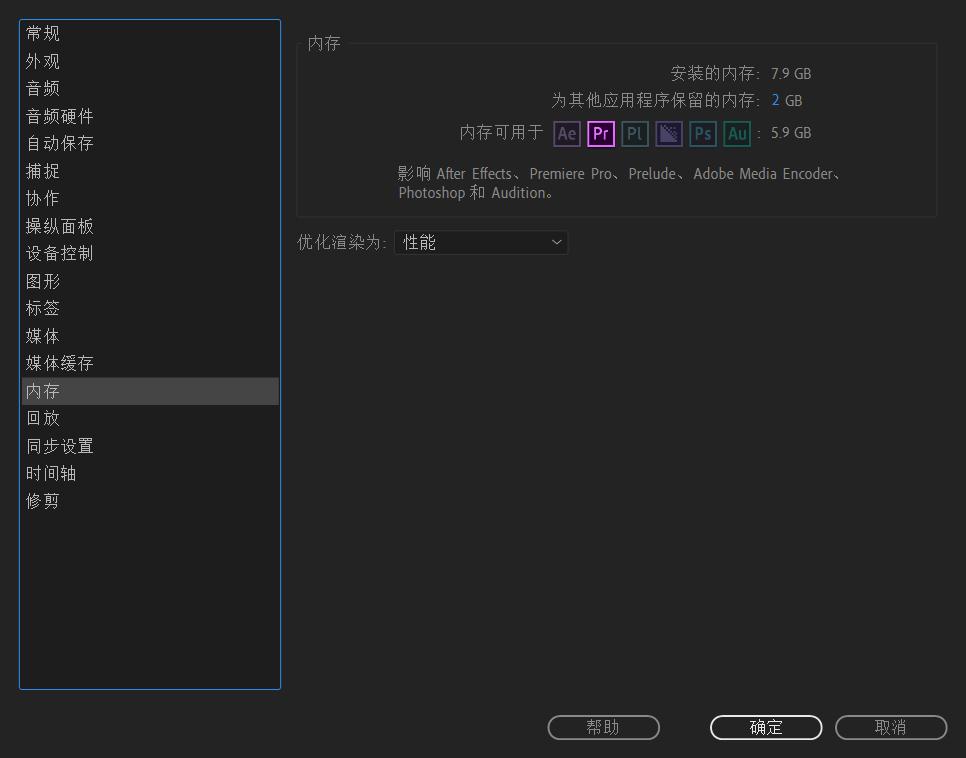Click the 帮助 help button

(x=603, y=727)
